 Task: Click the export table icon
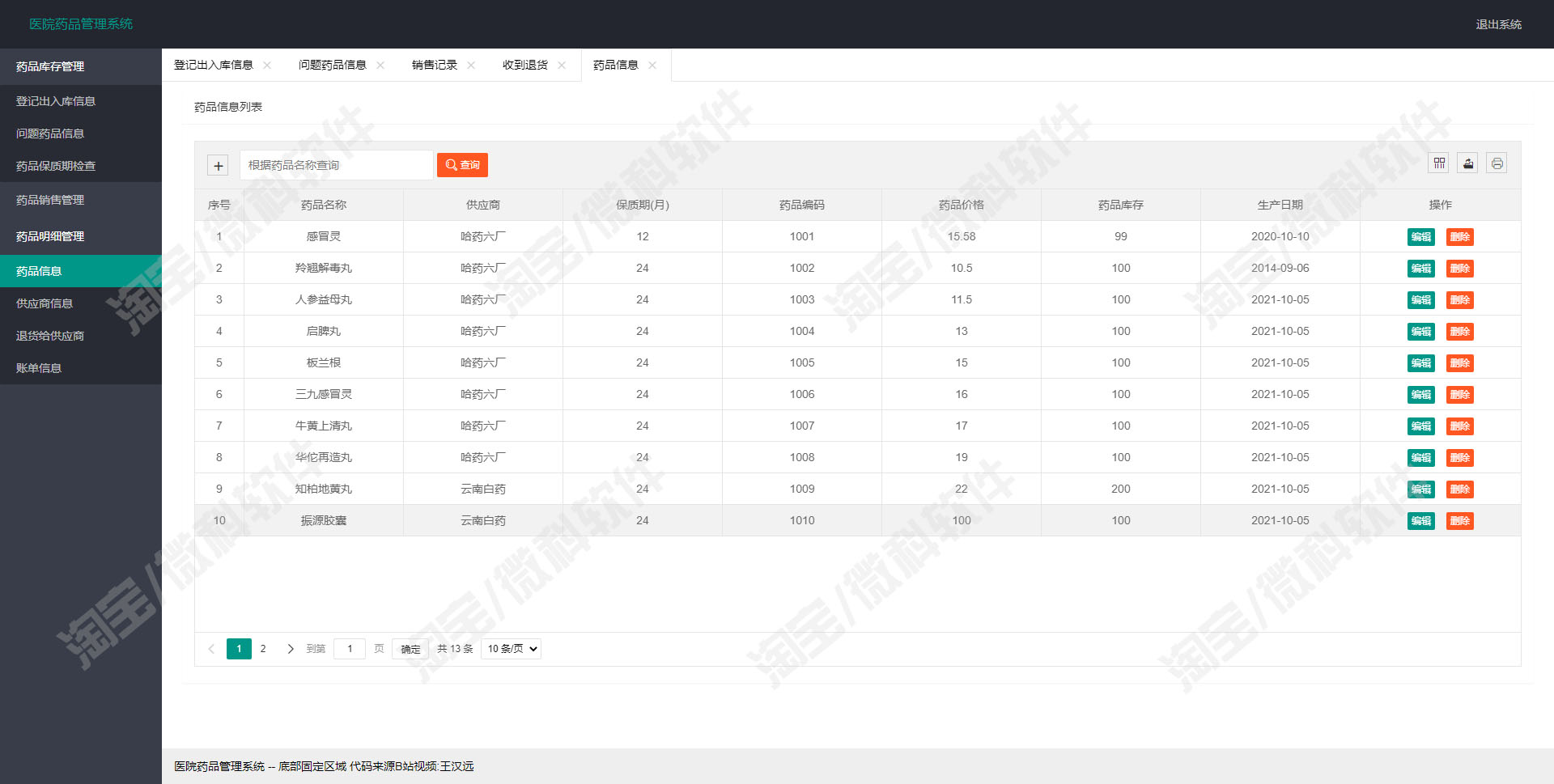pyautogui.click(x=1468, y=163)
